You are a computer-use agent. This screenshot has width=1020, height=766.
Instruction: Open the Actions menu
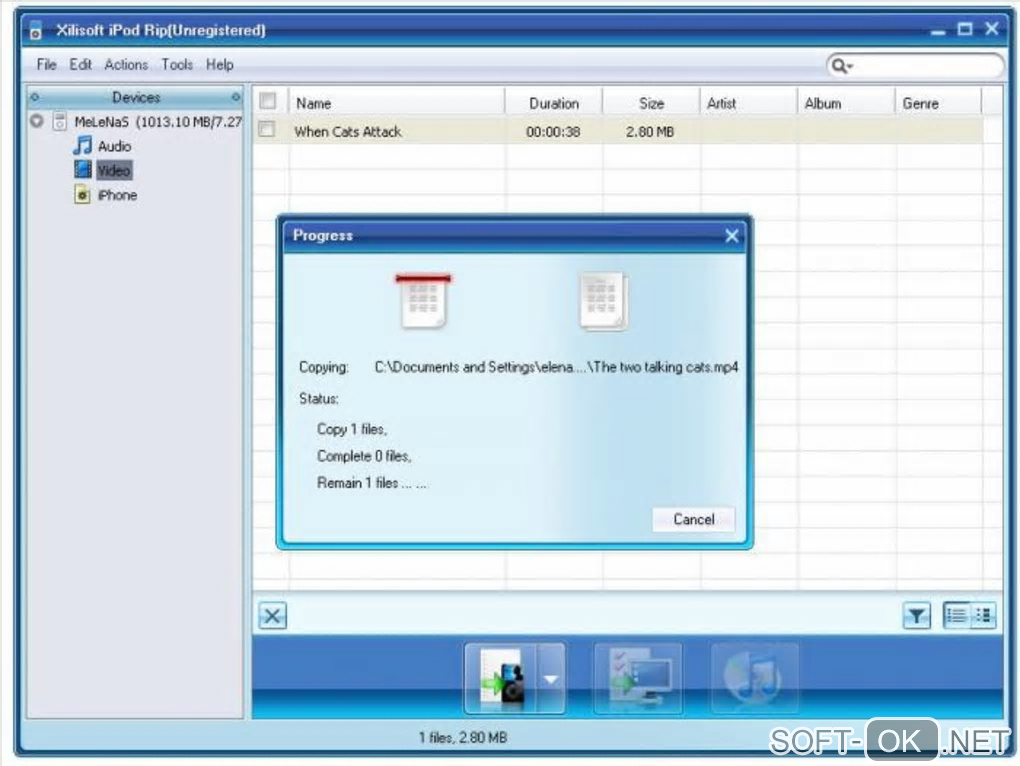tap(126, 64)
